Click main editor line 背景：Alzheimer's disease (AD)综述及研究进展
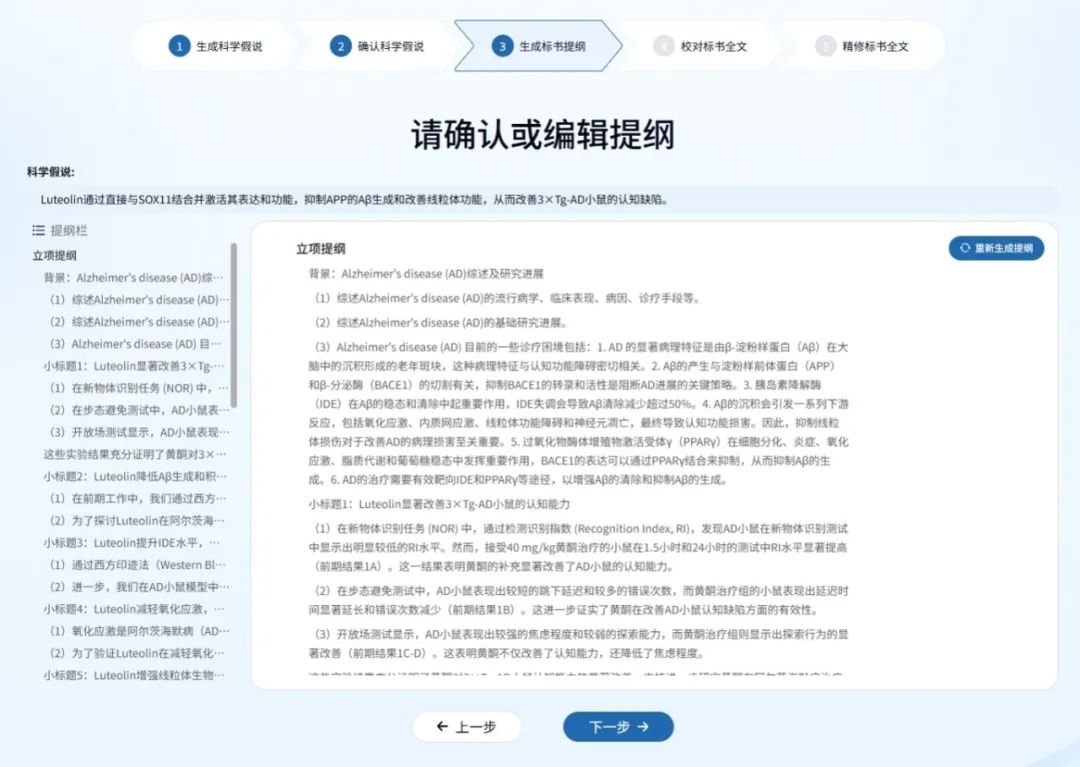1080x767 pixels. tap(426, 273)
